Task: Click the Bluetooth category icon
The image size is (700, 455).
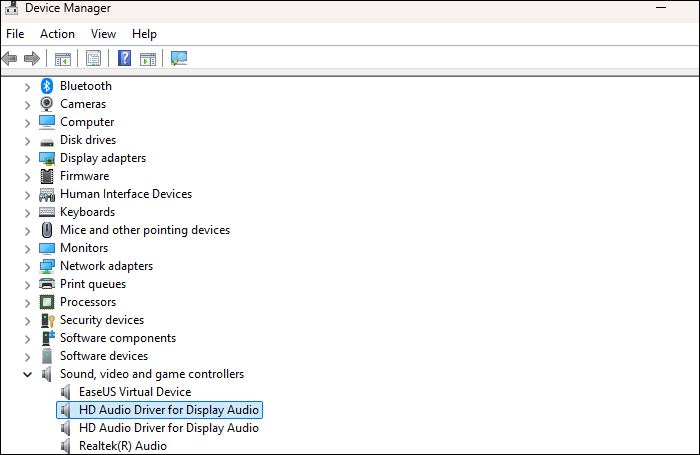Action: click(x=47, y=86)
